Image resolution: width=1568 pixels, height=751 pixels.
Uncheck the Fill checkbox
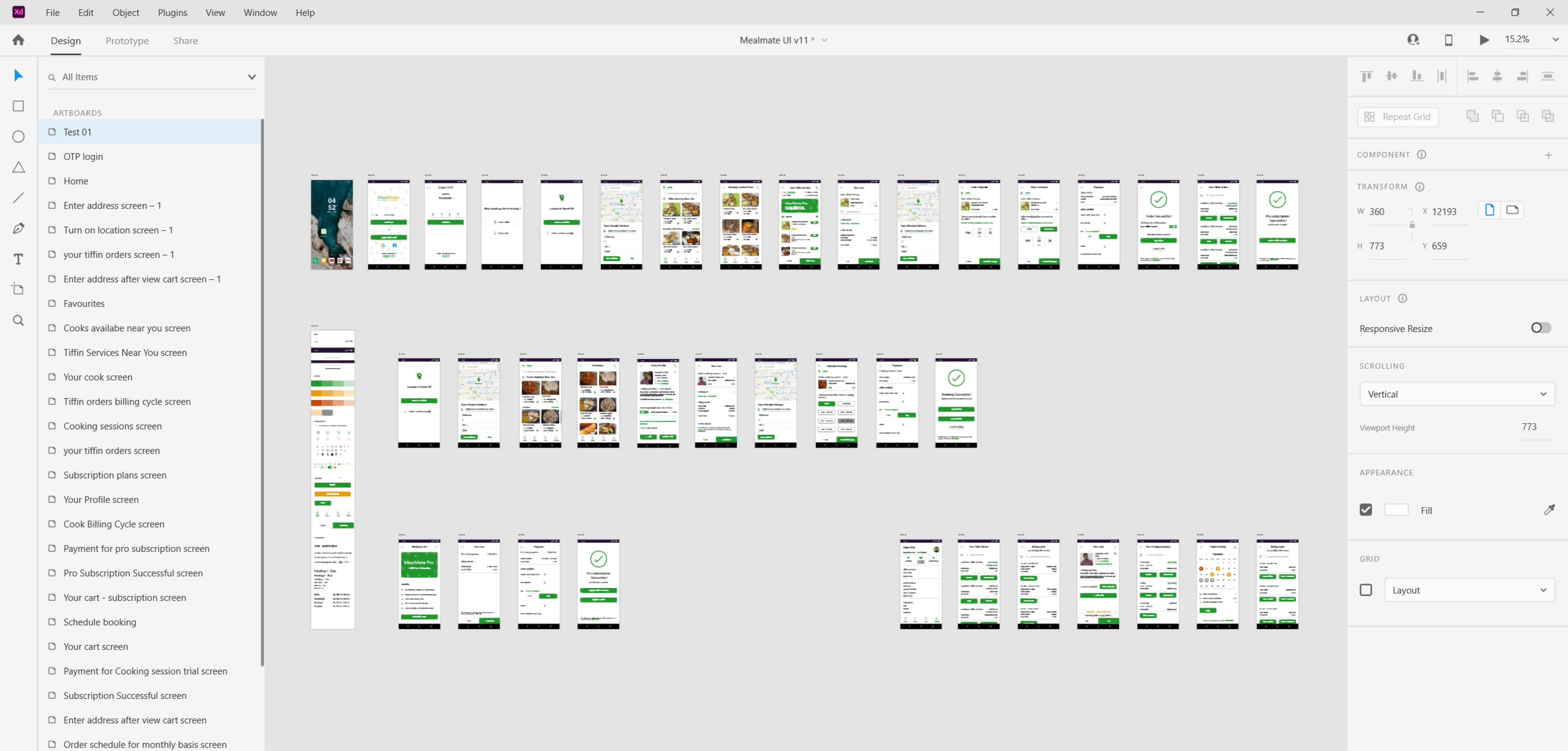[x=1365, y=510]
